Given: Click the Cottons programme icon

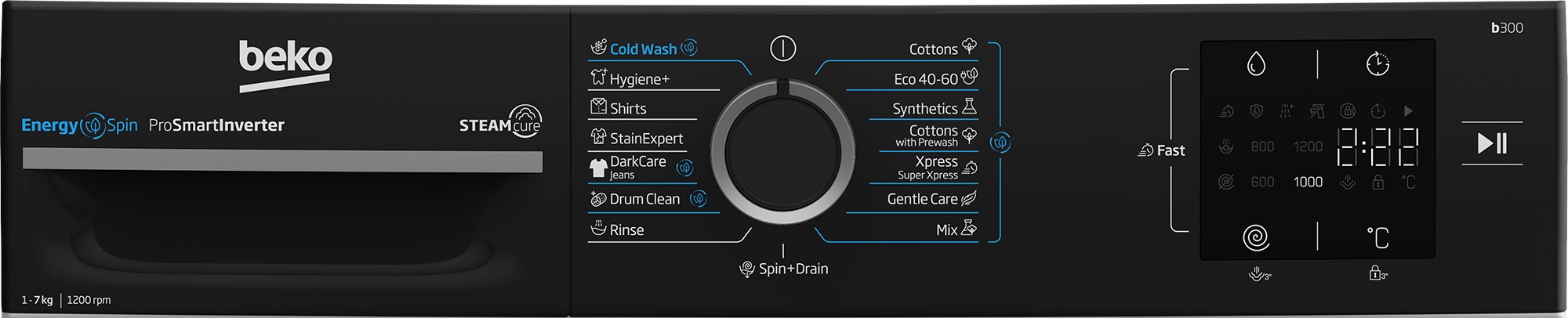Looking at the screenshot, I should pos(969,46).
